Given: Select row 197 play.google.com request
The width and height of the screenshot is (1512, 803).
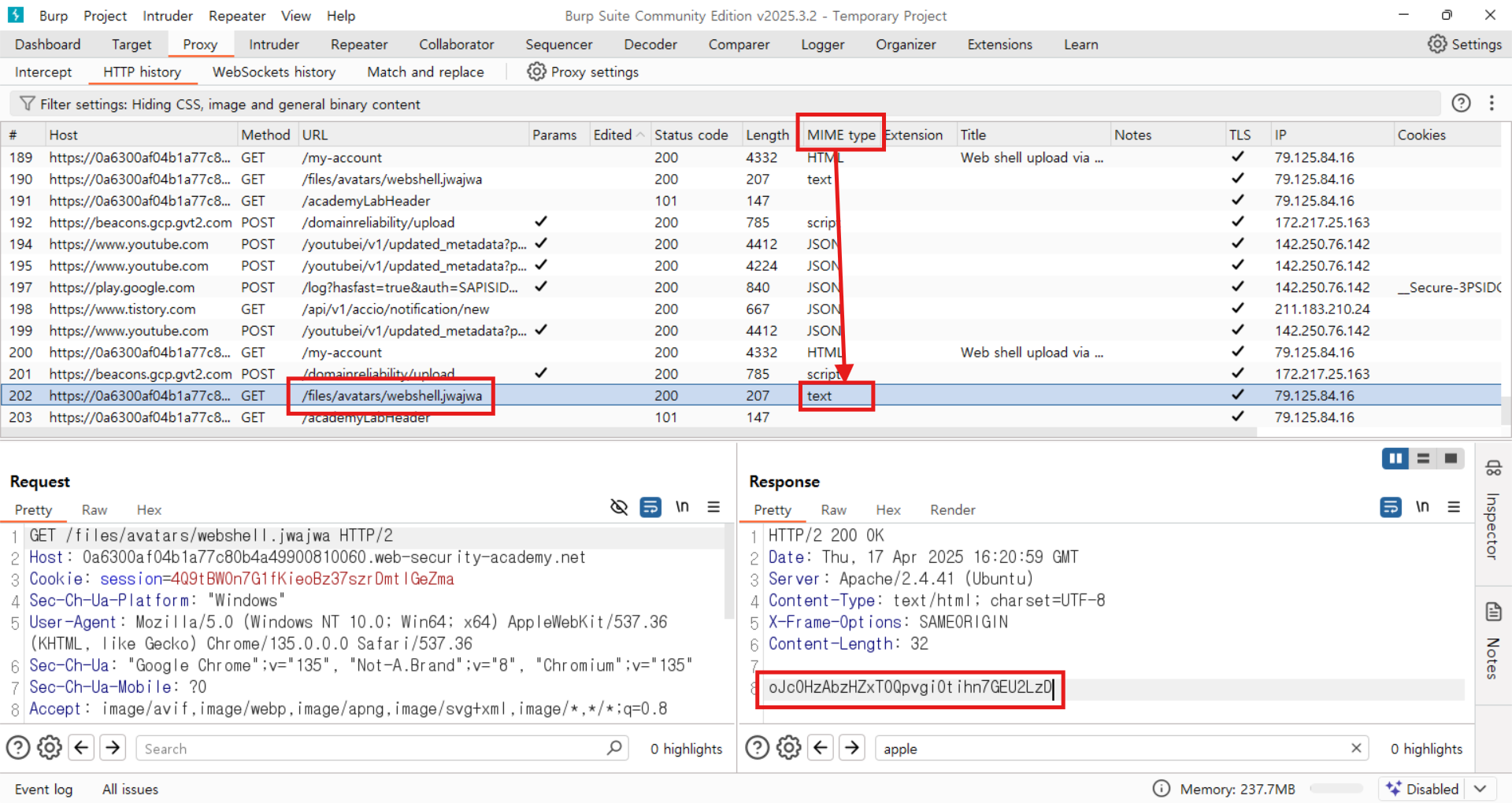Looking at the screenshot, I should [751, 288].
